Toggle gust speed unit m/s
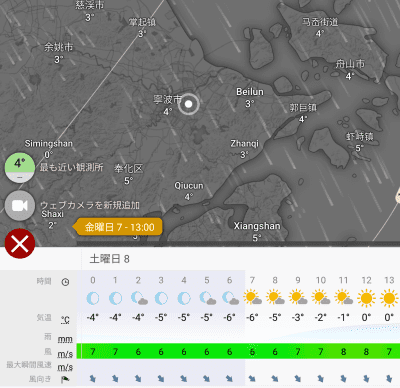The height and width of the screenshot is (388, 400). coord(65,367)
